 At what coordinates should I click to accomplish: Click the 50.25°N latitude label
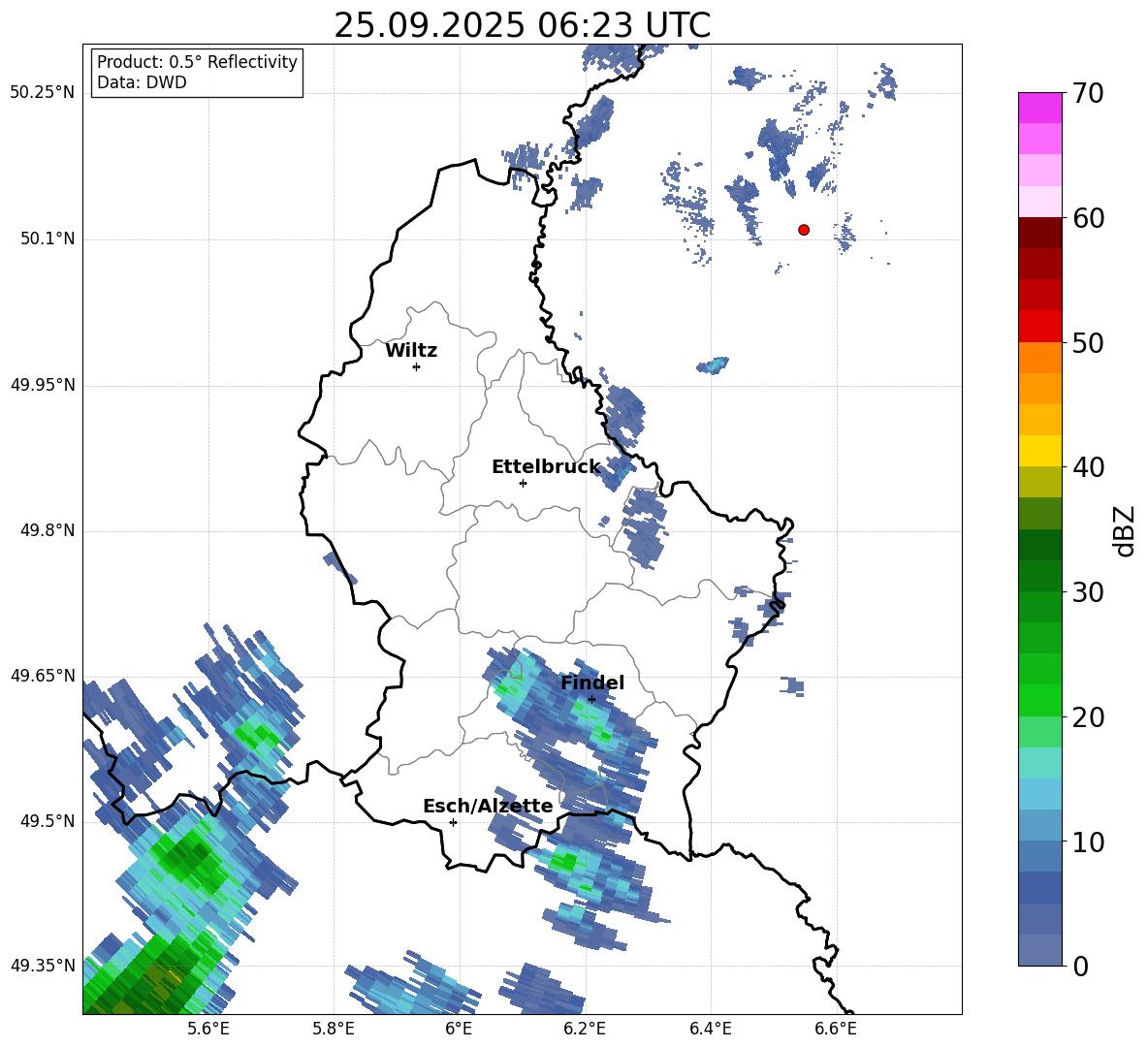pos(43,93)
